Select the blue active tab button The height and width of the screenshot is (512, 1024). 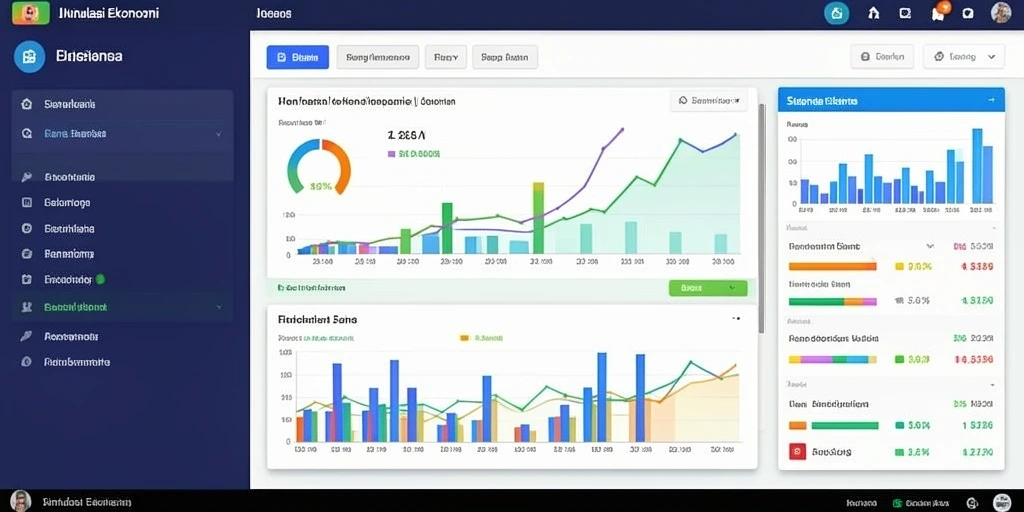pos(297,57)
